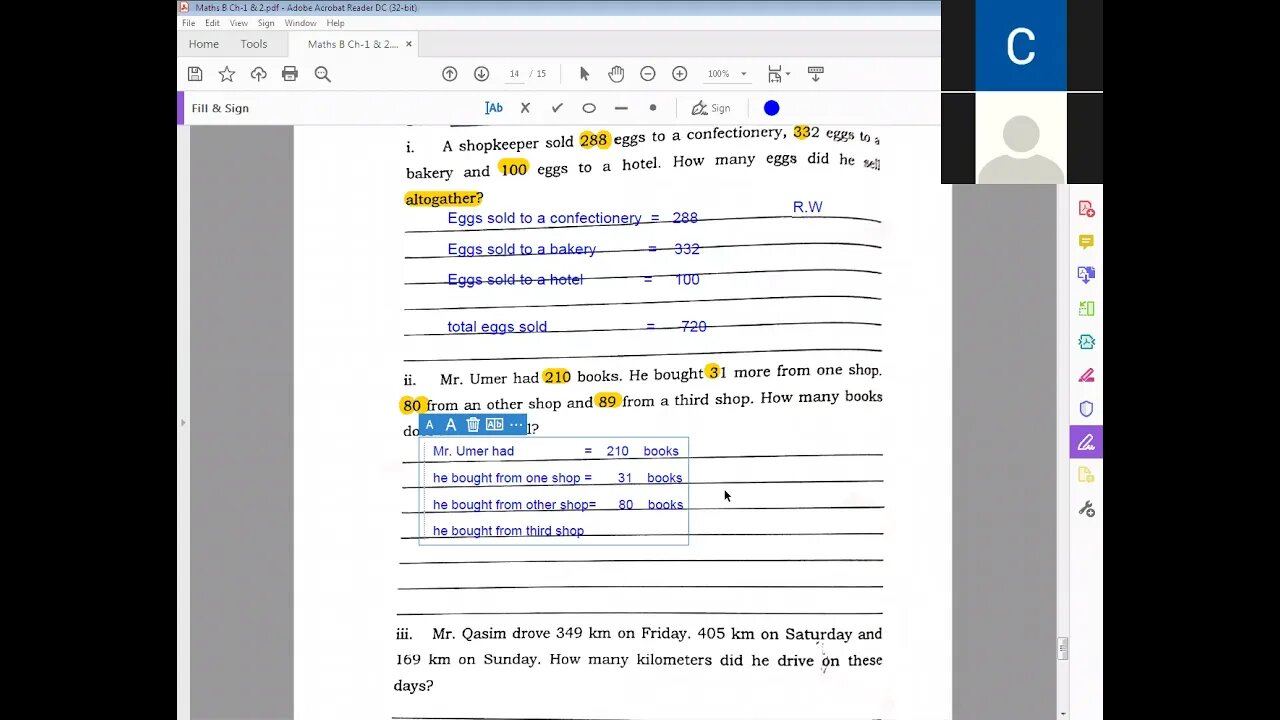Increase text size with large A button
Viewport: 1280px width, 720px height.
pos(451,425)
